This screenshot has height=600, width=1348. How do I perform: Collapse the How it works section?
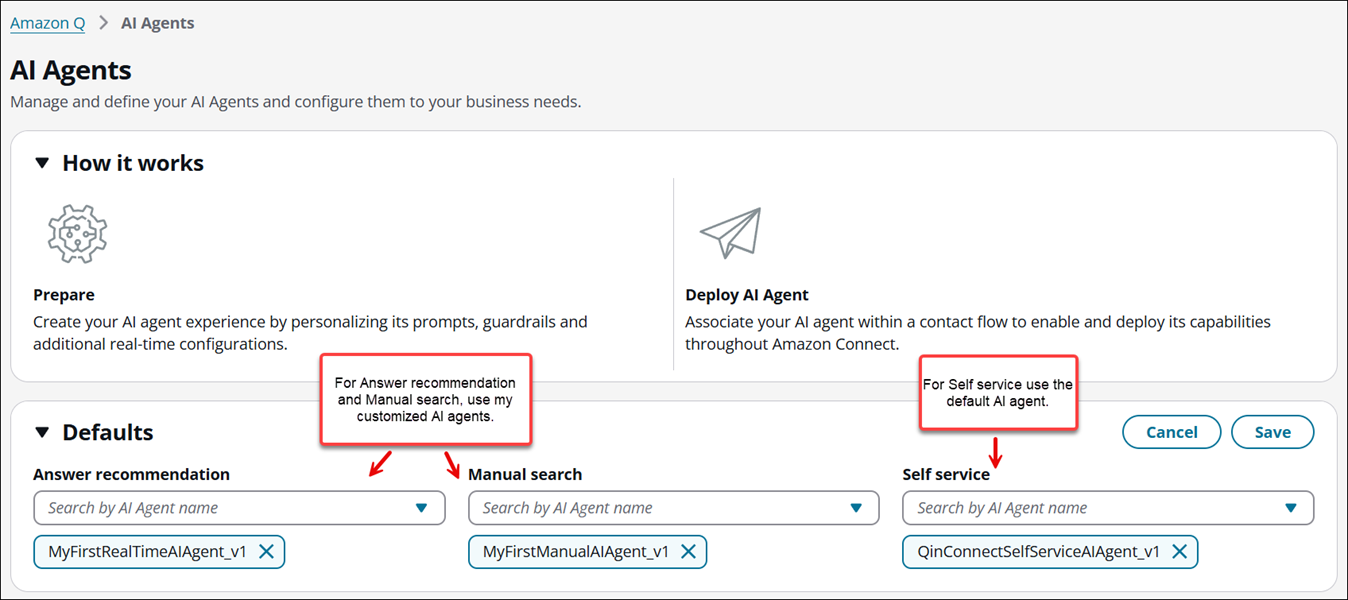coord(42,163)
